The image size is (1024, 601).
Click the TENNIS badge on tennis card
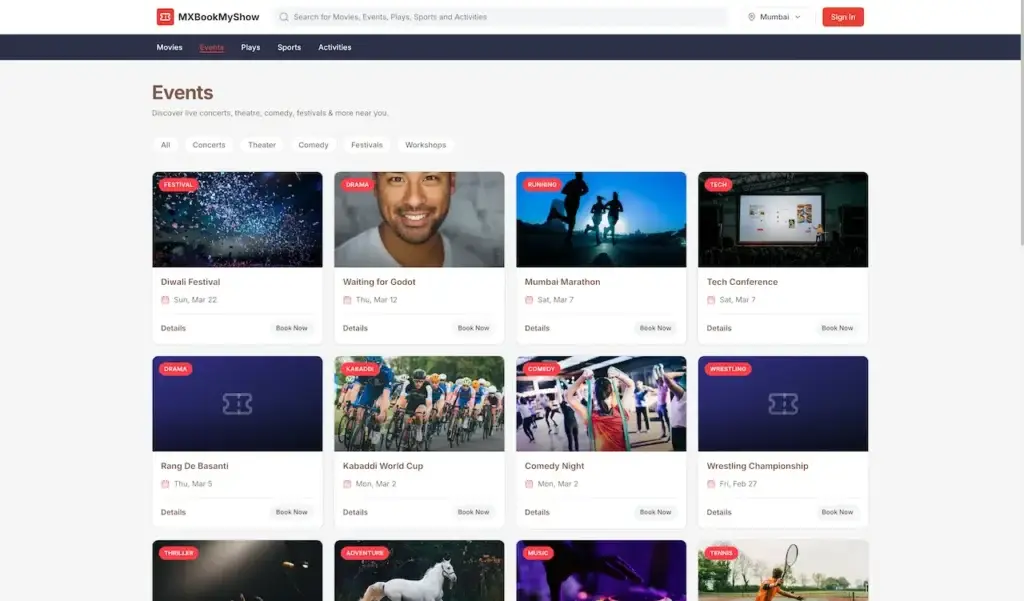[x=721, y=553]
